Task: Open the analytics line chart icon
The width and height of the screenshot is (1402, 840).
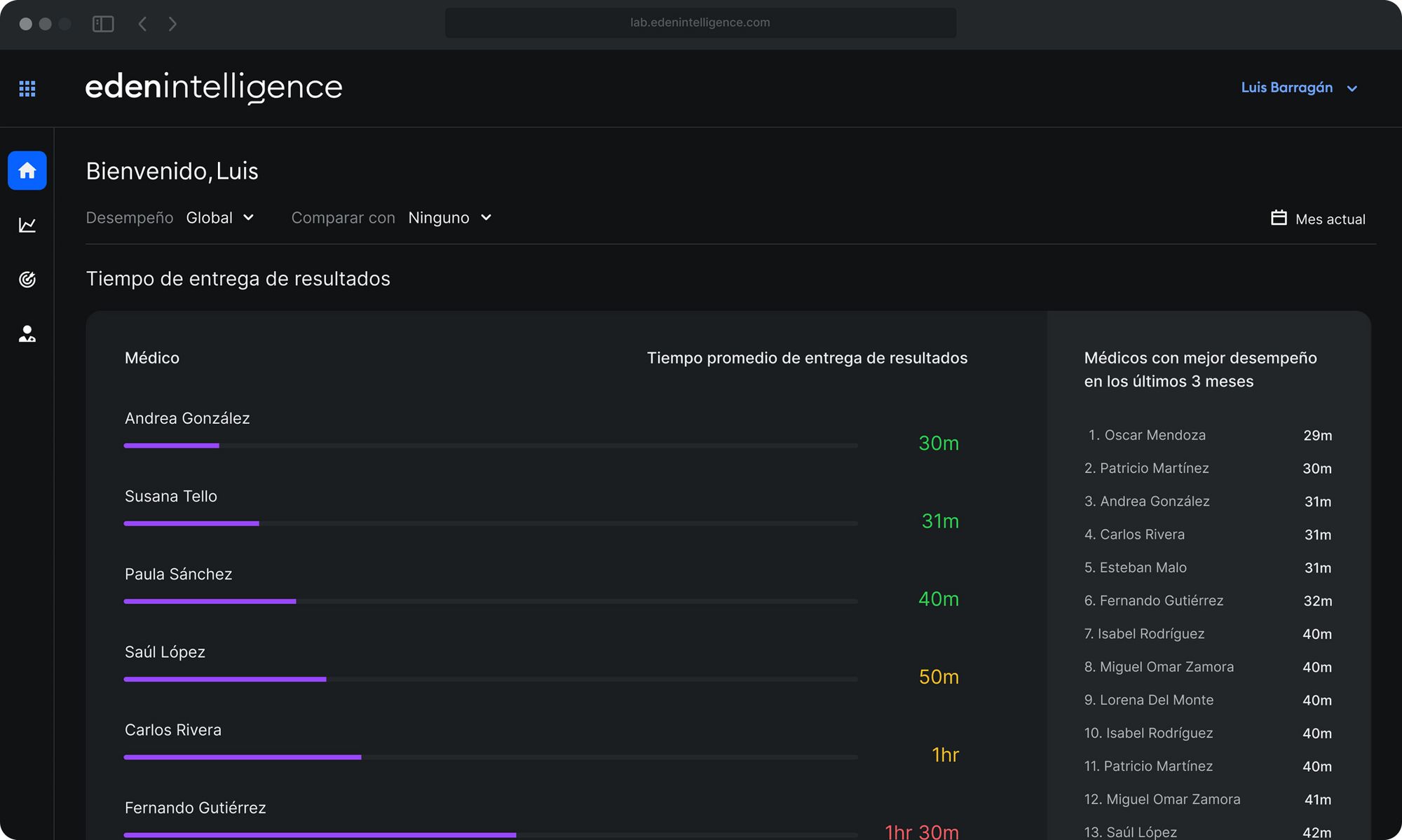Action: [x=27, y=225]
